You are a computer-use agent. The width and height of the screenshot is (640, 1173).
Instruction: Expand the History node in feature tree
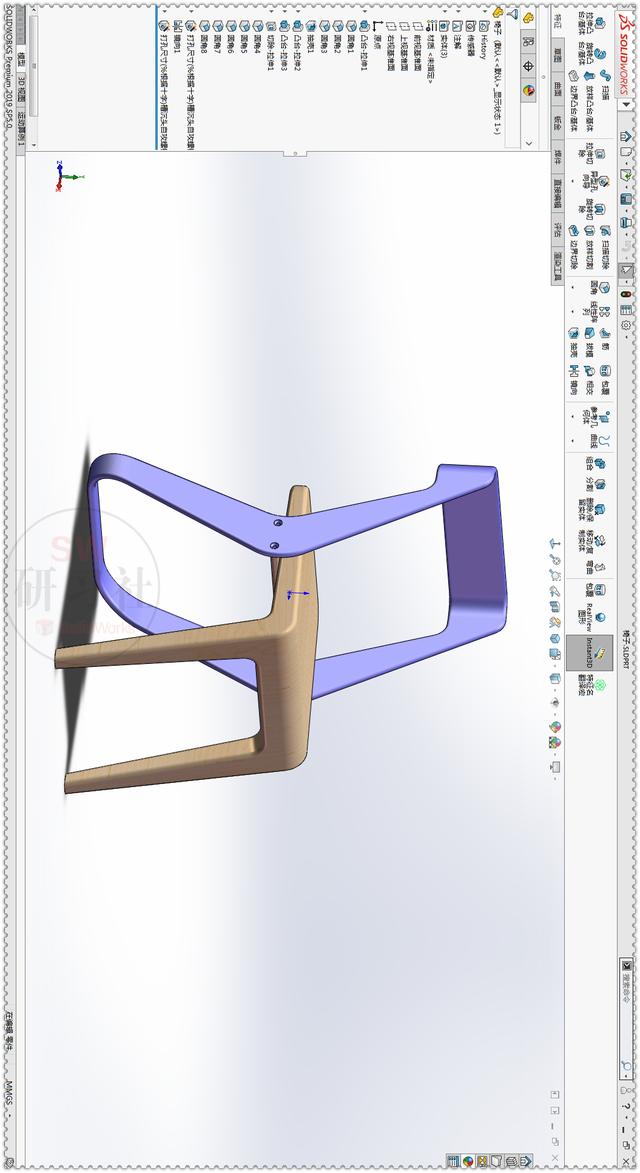pyautogui.click(x=484, y=10)
